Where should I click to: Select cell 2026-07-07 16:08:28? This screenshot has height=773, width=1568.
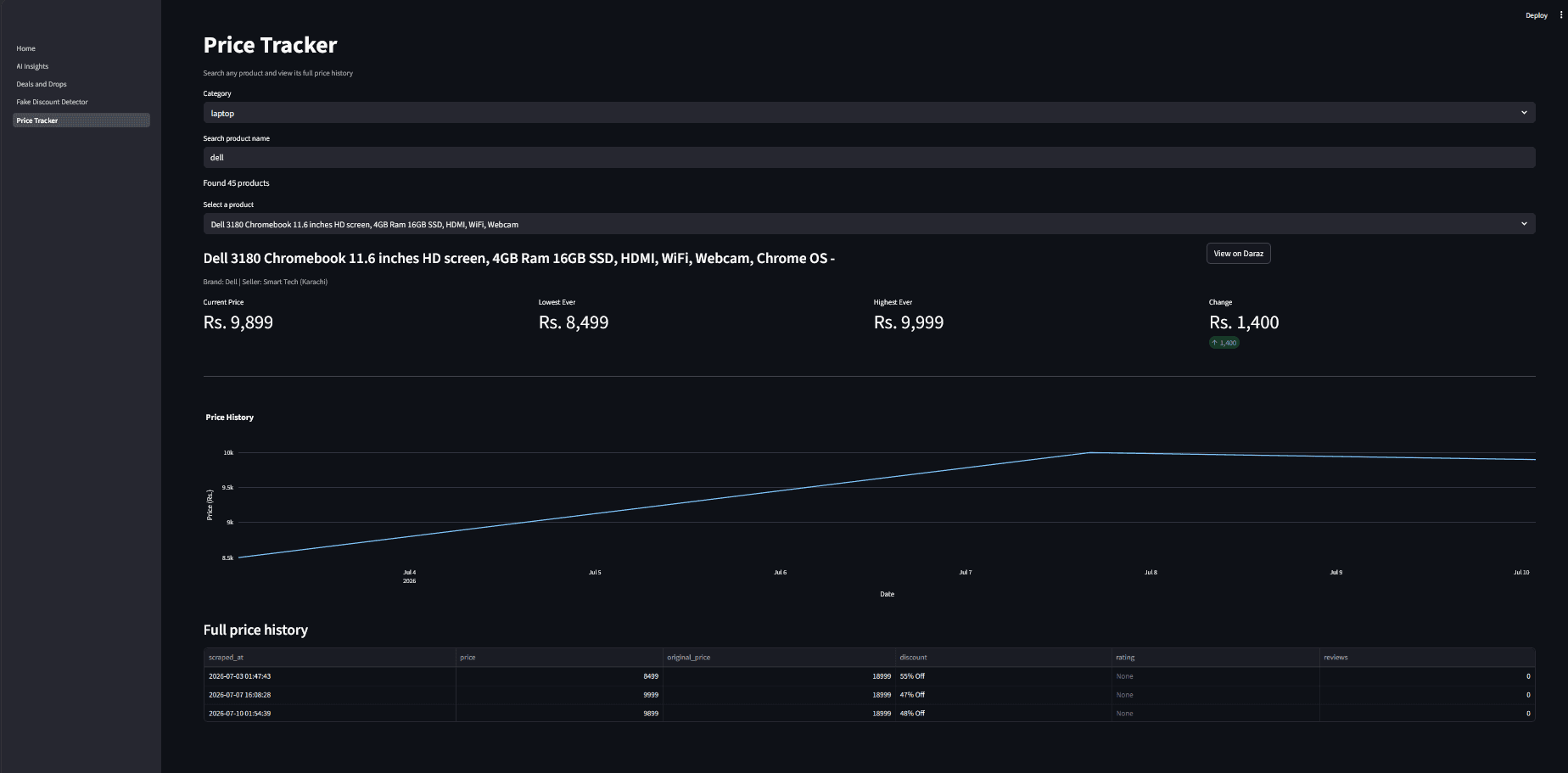tap(330, 695)
